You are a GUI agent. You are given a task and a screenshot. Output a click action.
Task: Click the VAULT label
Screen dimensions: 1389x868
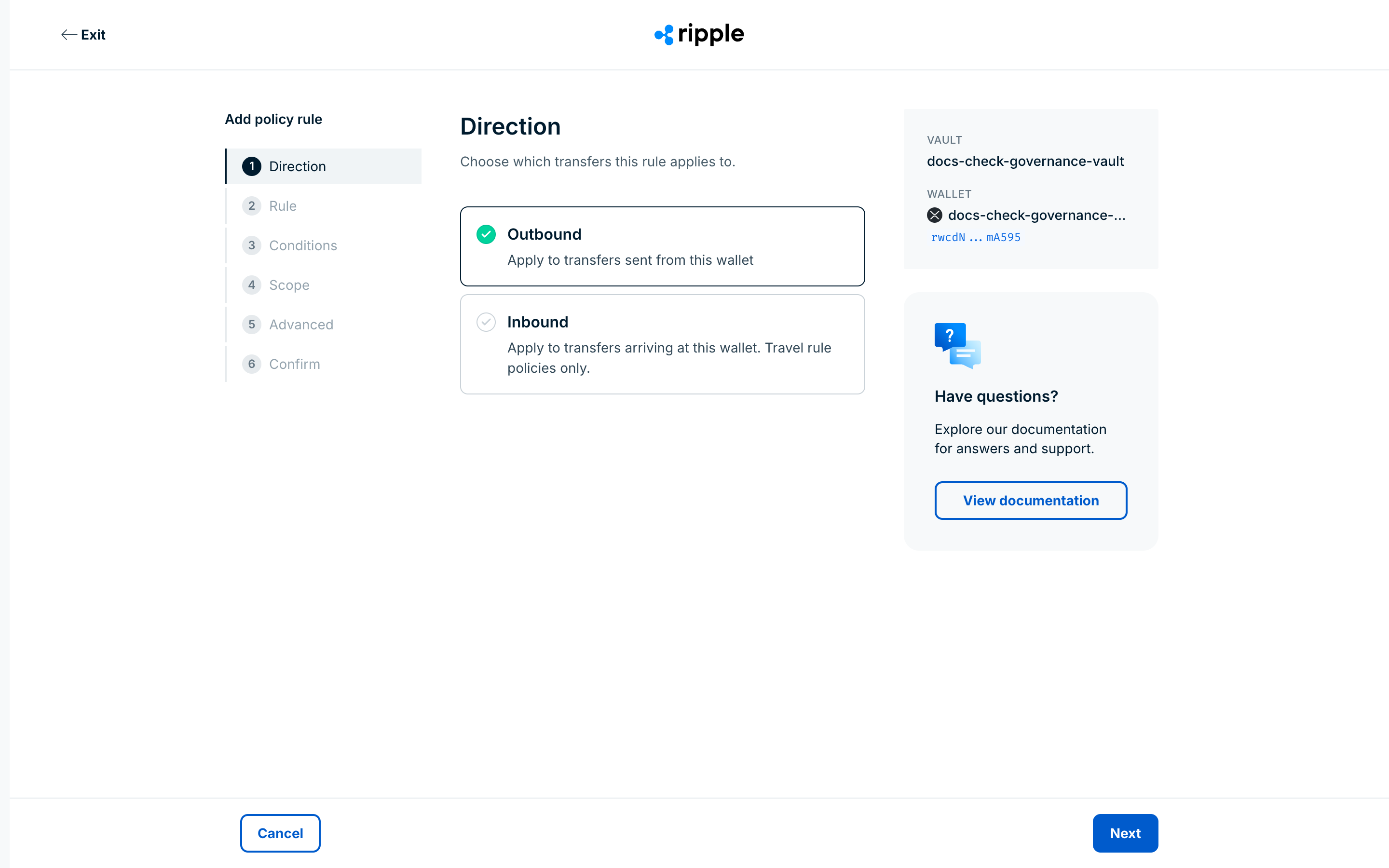(944, 140)
